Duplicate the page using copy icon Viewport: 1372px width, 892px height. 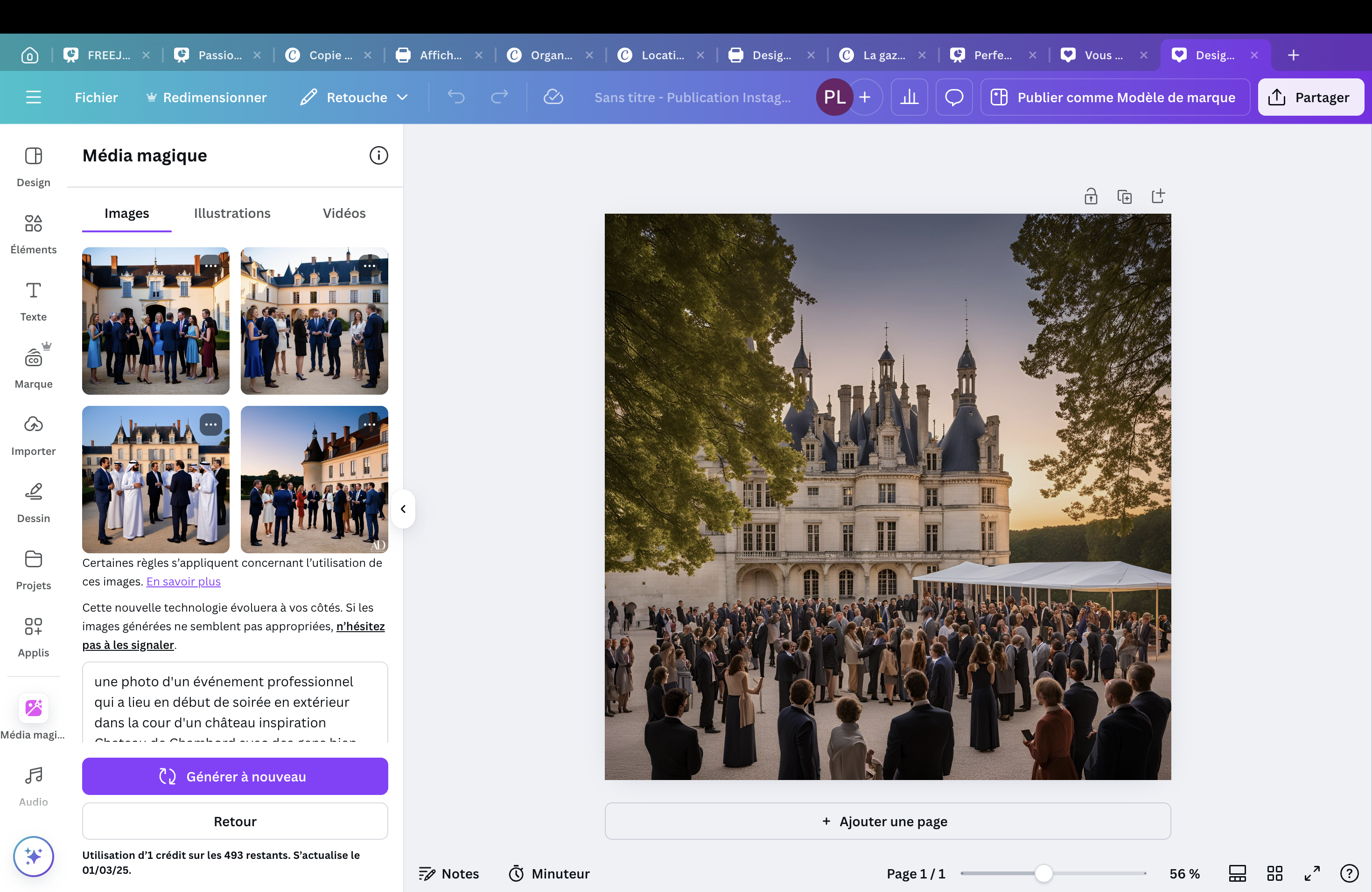1124,196
